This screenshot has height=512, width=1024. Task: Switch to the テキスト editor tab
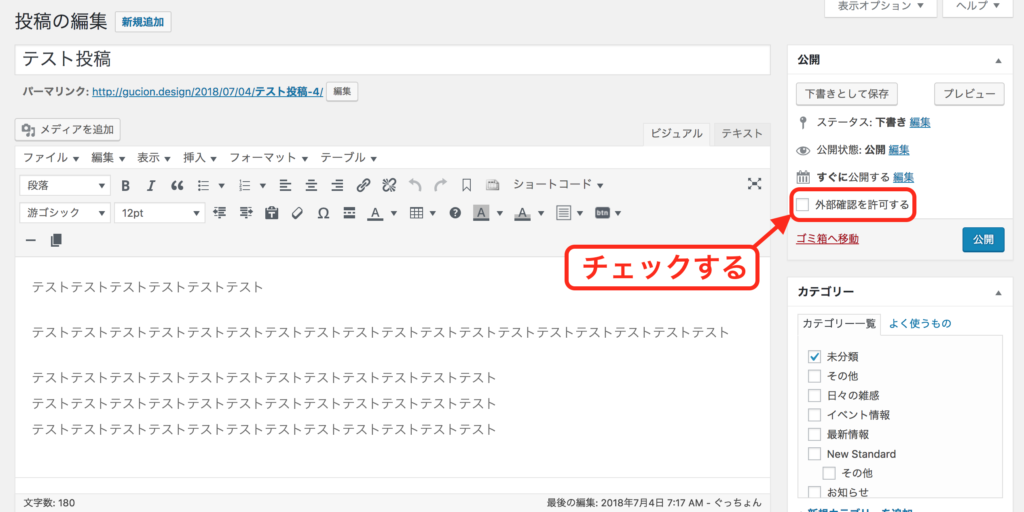tap(742, 133)
